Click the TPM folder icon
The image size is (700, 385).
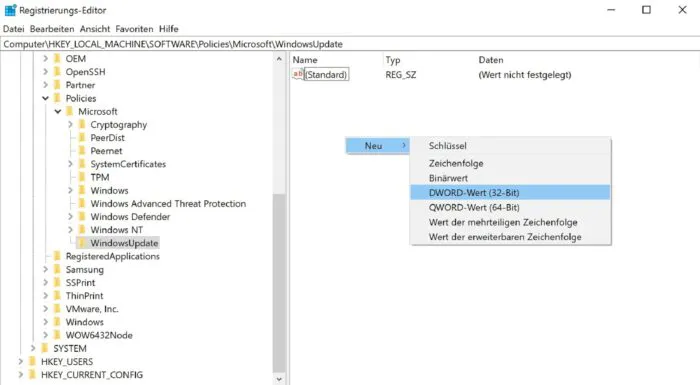[82, 177]
